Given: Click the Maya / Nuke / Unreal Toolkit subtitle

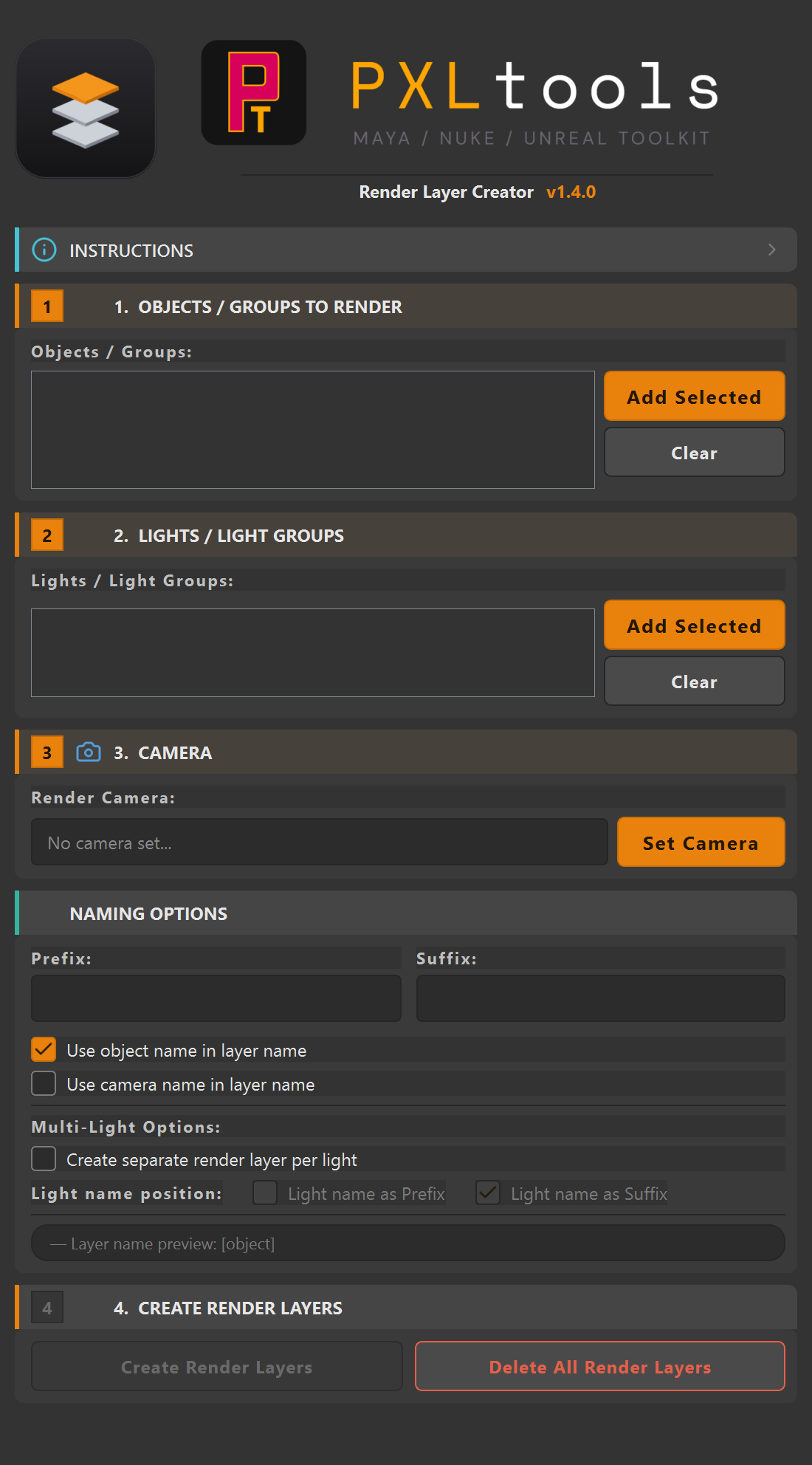Looking at the screenshot, I should pyautogui.click(x=532, y=139).
